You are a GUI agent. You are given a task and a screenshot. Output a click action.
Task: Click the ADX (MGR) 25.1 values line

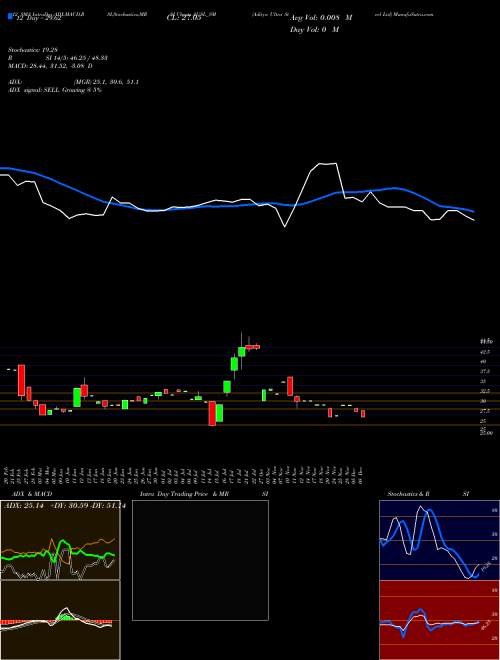click(73, 82)
